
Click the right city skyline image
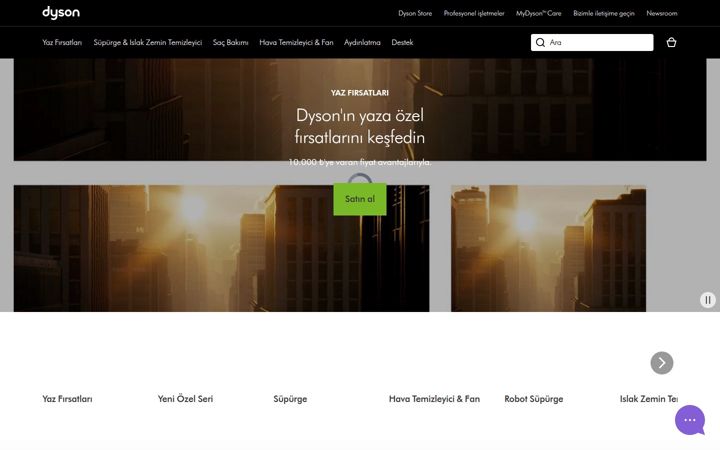point(548,248)
